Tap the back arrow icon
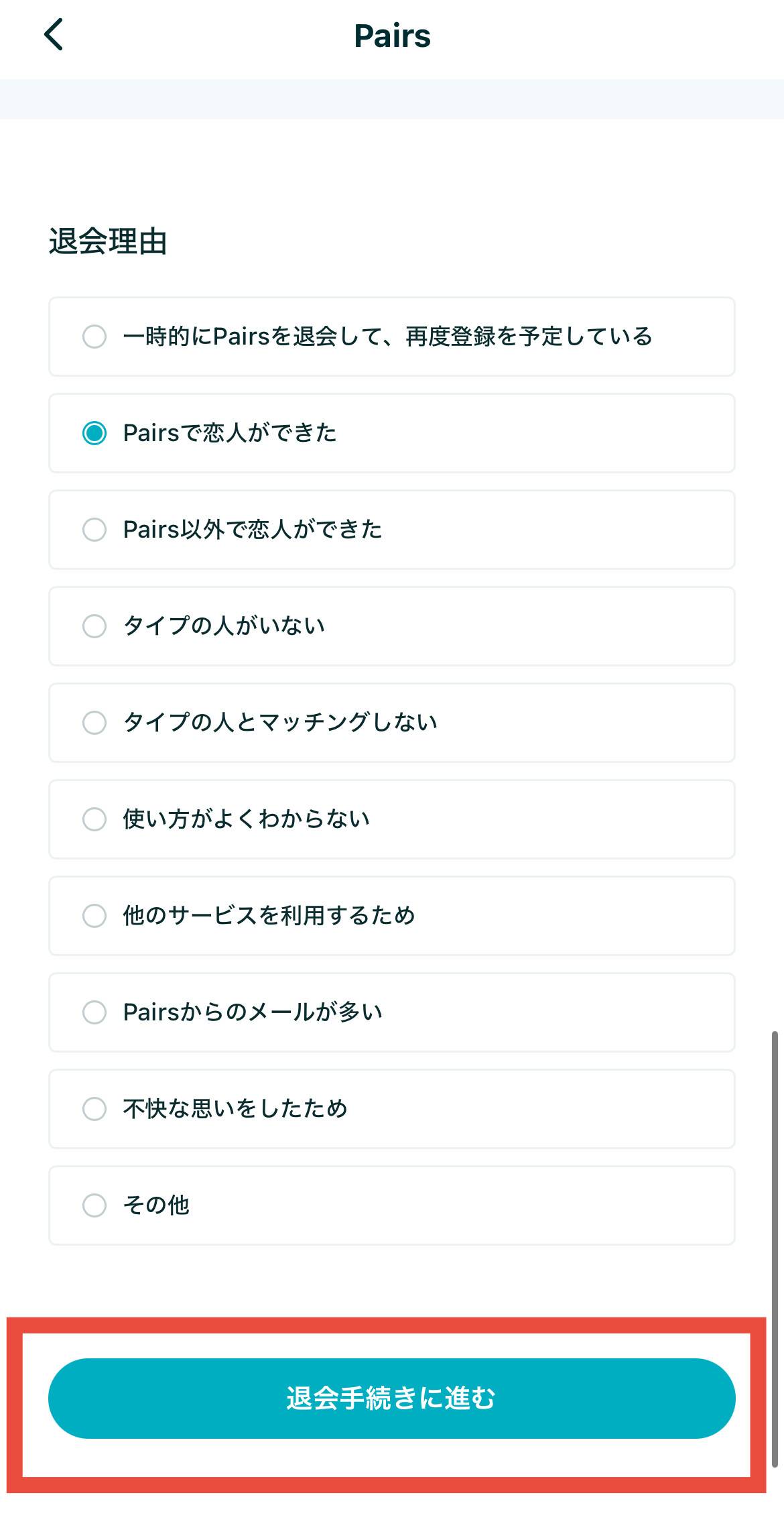 (54, 35)
